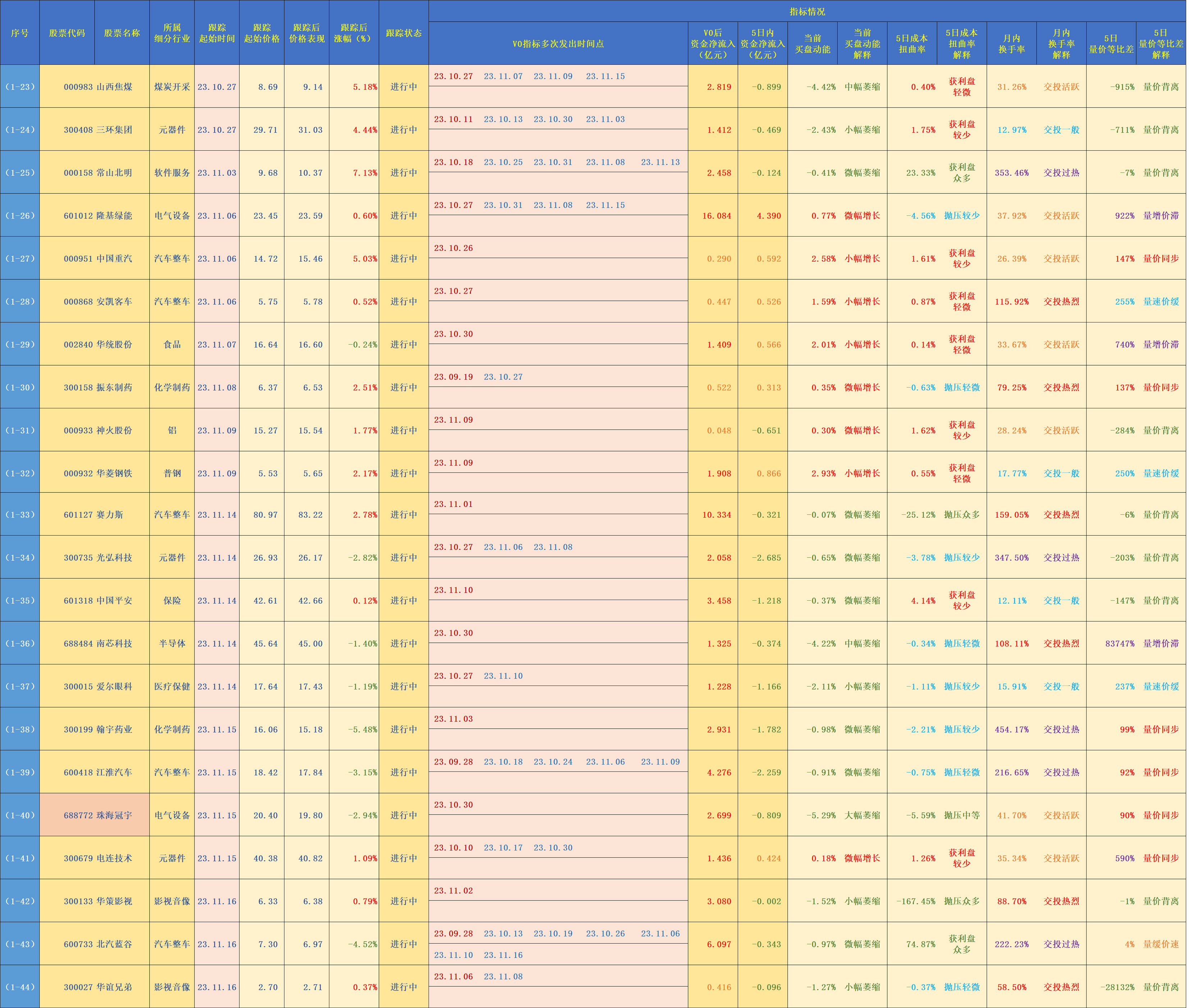Select the 353.46% turnover value
This screenshot has height=1008, width=1189.
pos(1011,173)
